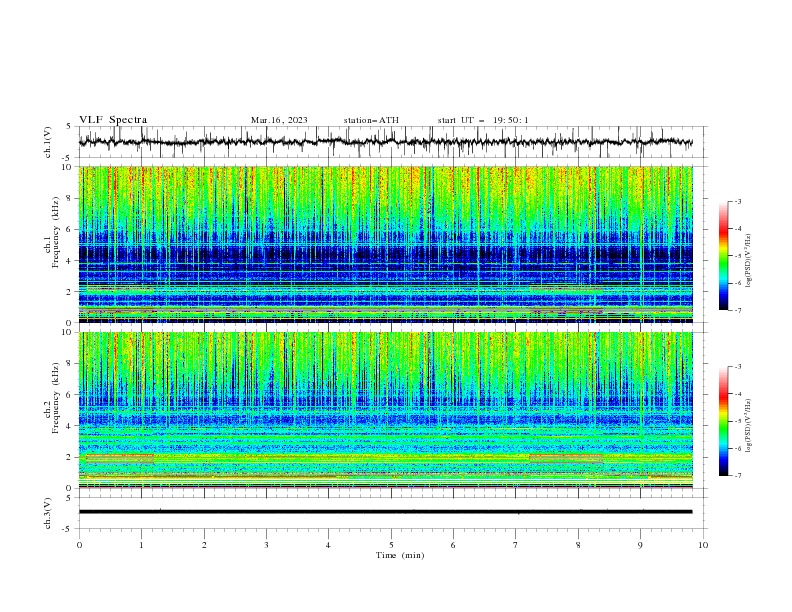792x612 pixels.
Task: Select the "start UT = 19:50:1" text
Action: point(483,120)
